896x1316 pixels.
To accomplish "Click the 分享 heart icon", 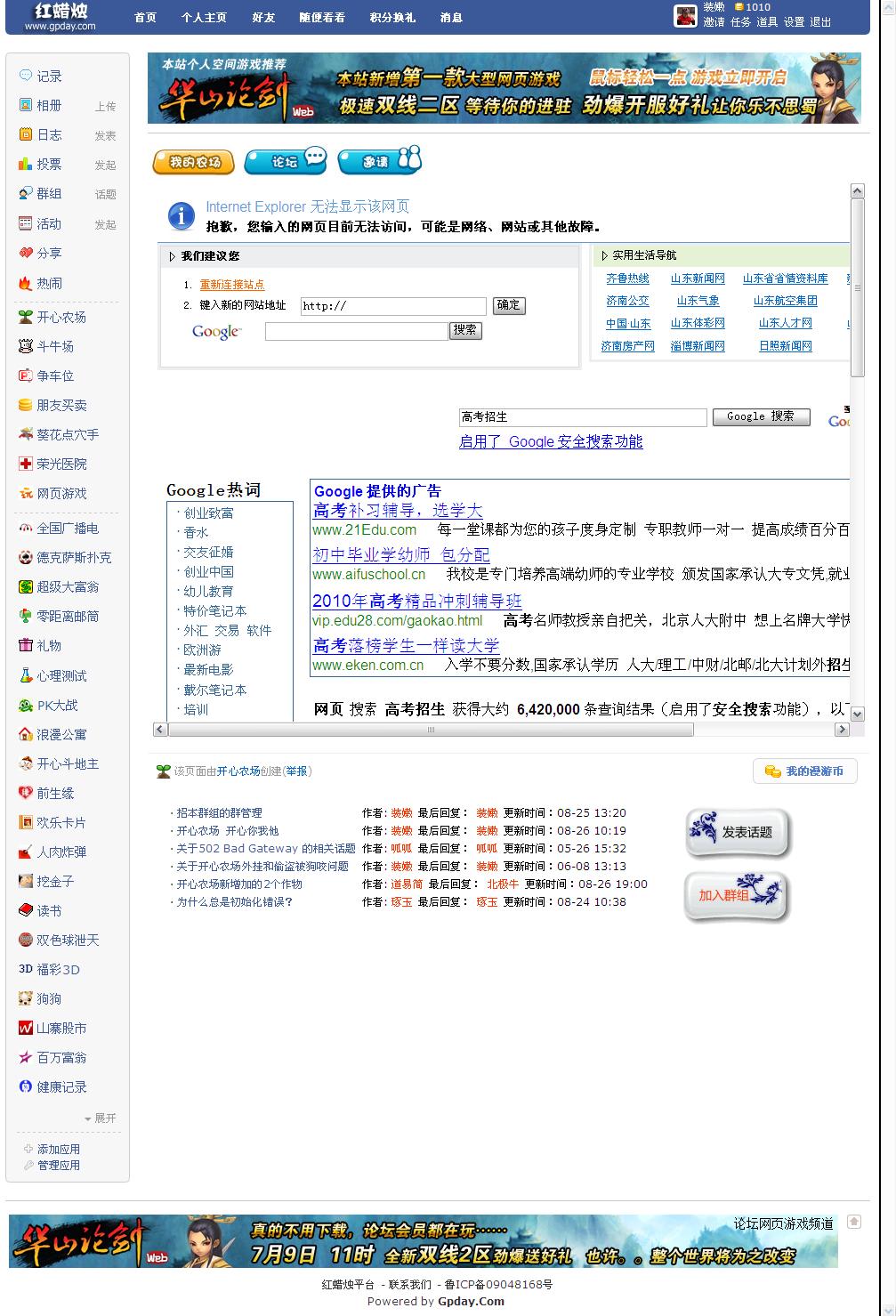I will pos(26,253).
